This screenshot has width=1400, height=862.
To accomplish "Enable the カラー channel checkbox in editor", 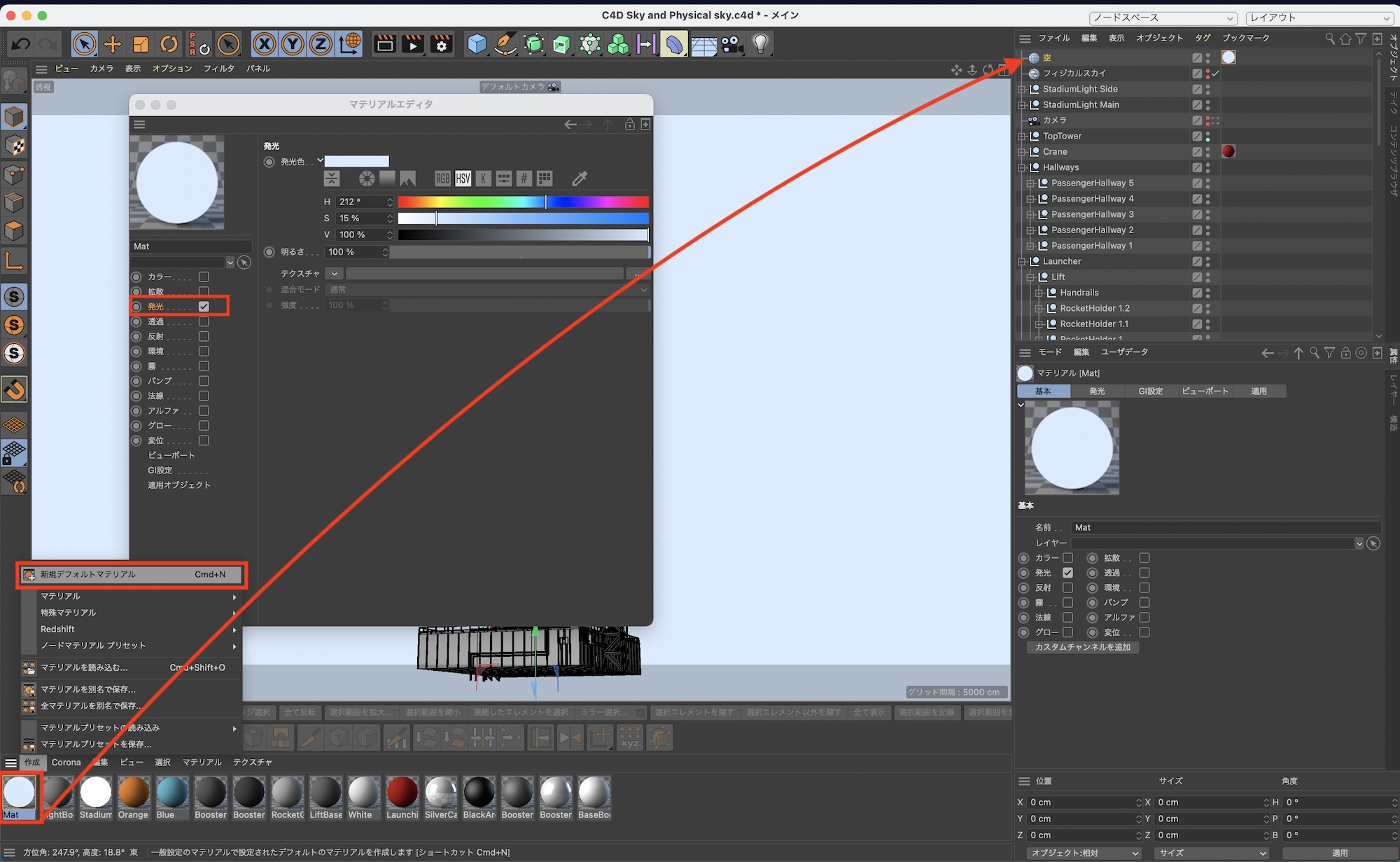I will point(204,277).
